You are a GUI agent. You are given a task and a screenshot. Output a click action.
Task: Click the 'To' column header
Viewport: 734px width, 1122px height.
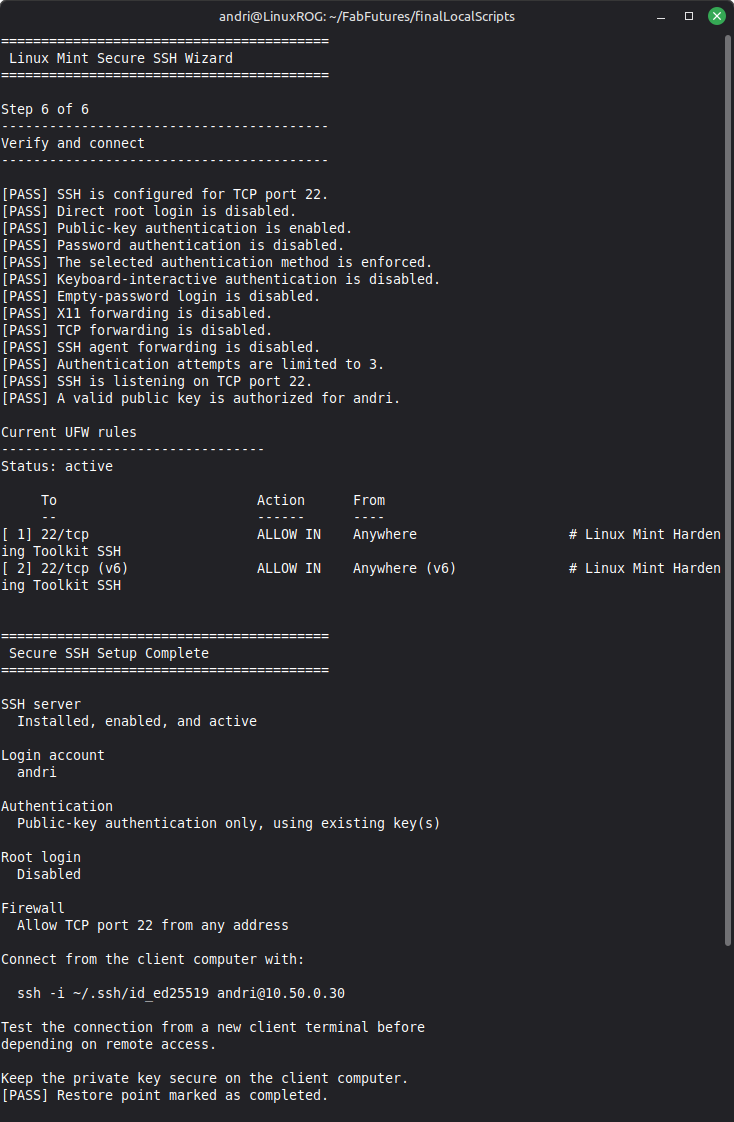click(x=49, y=500)
